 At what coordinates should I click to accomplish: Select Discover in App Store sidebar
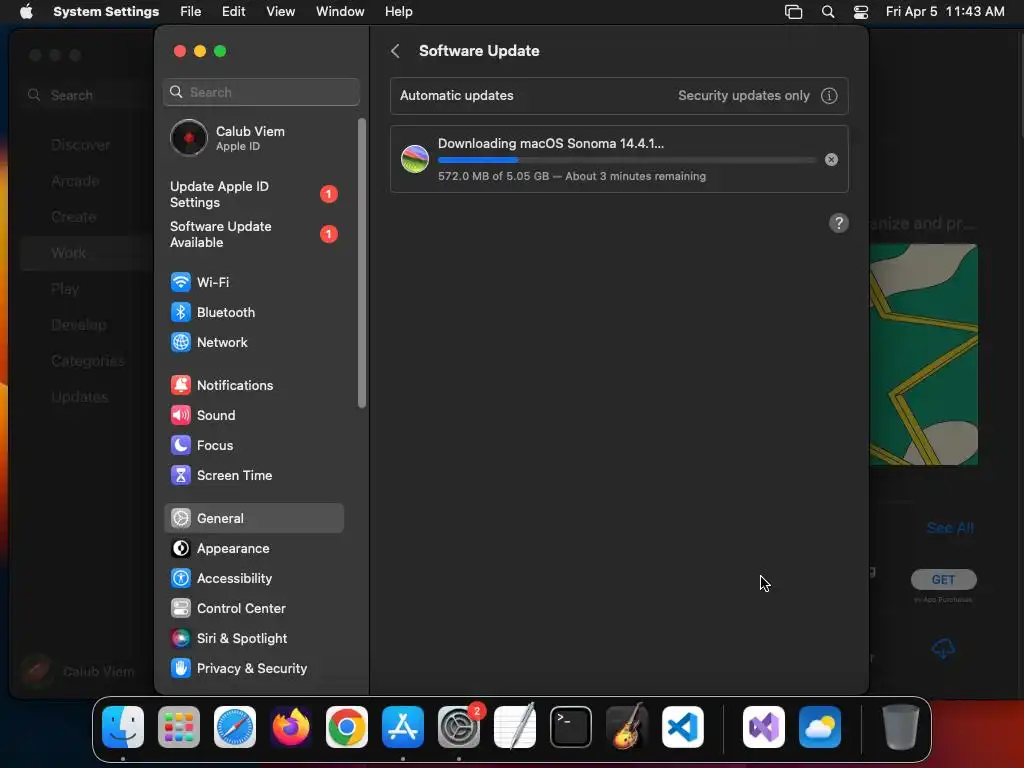click(80, 145)
